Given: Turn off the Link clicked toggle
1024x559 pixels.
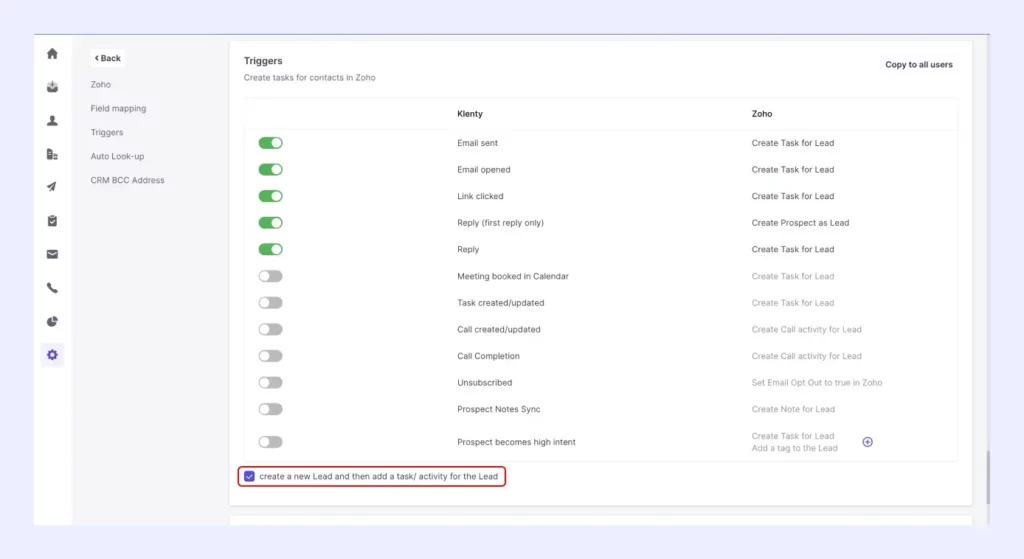Looking at the screenshot, I should (x=270, y=196).
